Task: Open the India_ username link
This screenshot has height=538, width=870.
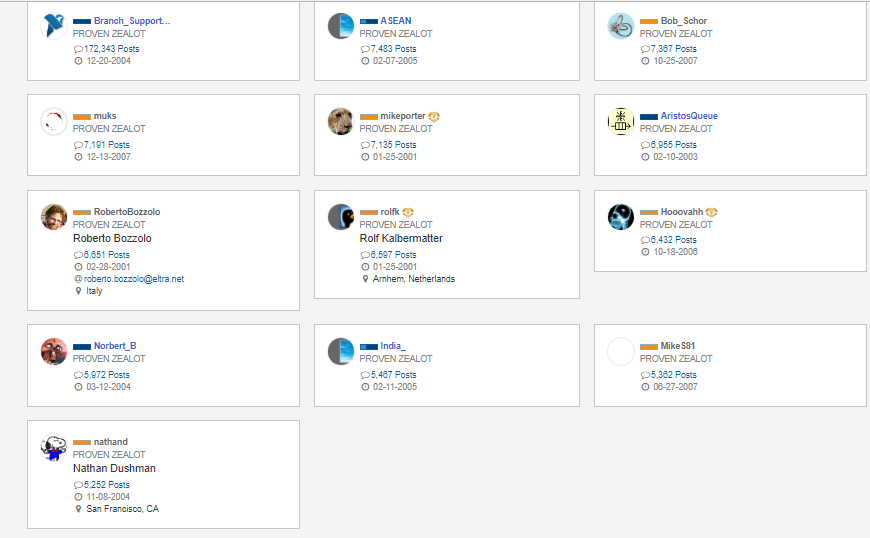Action: point(393,346)
